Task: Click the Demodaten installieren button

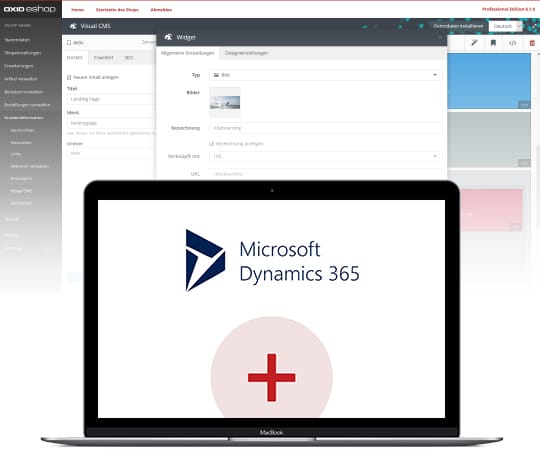Action: 458,26
